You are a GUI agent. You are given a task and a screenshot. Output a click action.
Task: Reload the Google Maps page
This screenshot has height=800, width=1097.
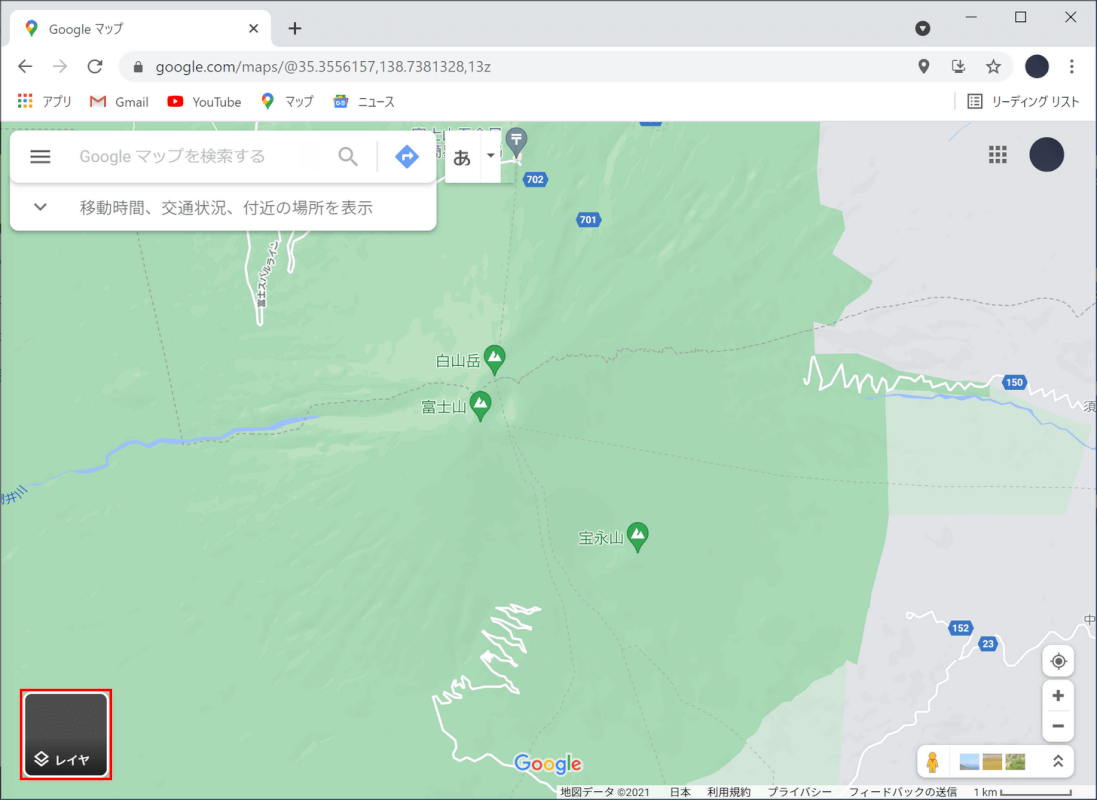coord(95,66)
